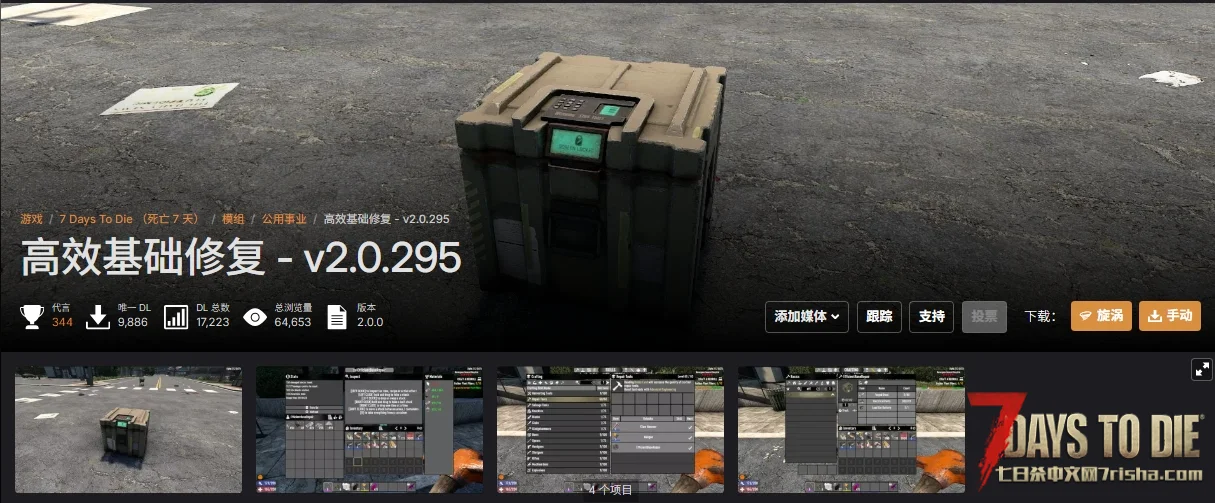This screenshot has height=503, width=1215.
Task: Click the version document icon
Action: click(x=337, y=317)
